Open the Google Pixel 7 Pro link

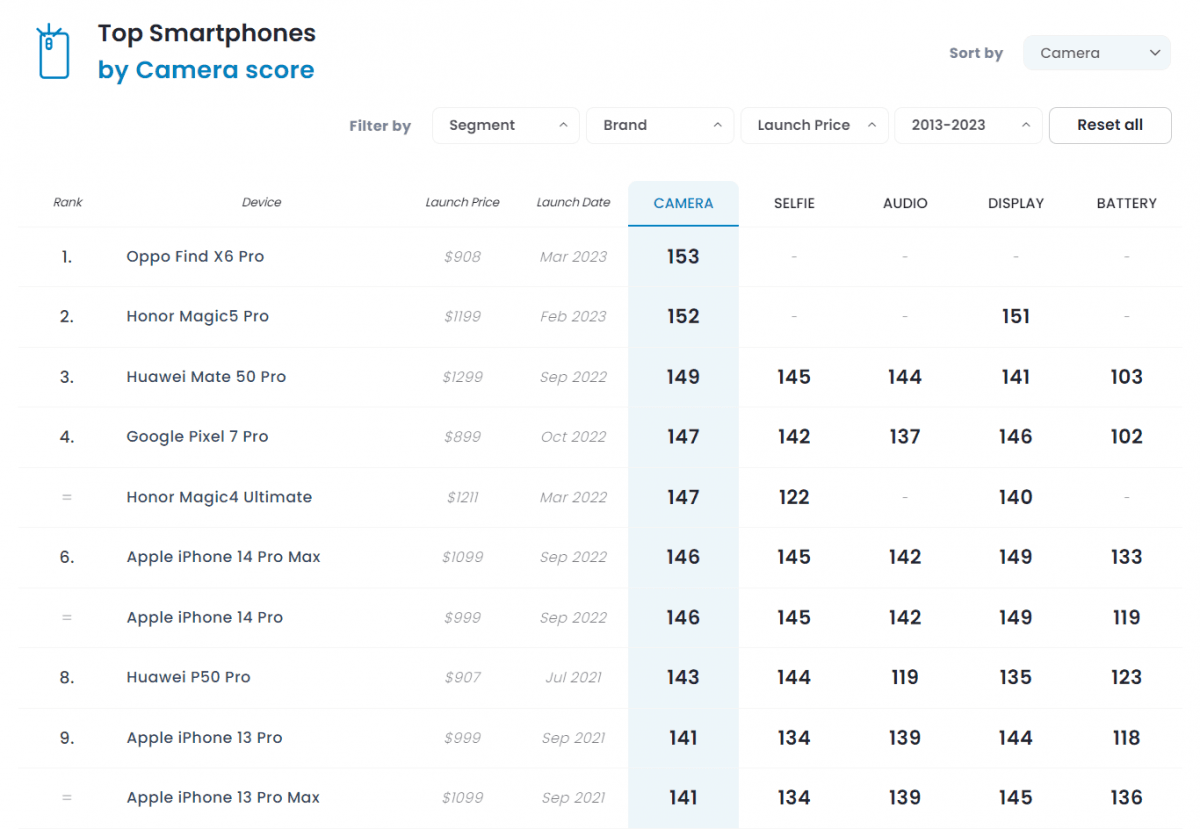point(197,436)
